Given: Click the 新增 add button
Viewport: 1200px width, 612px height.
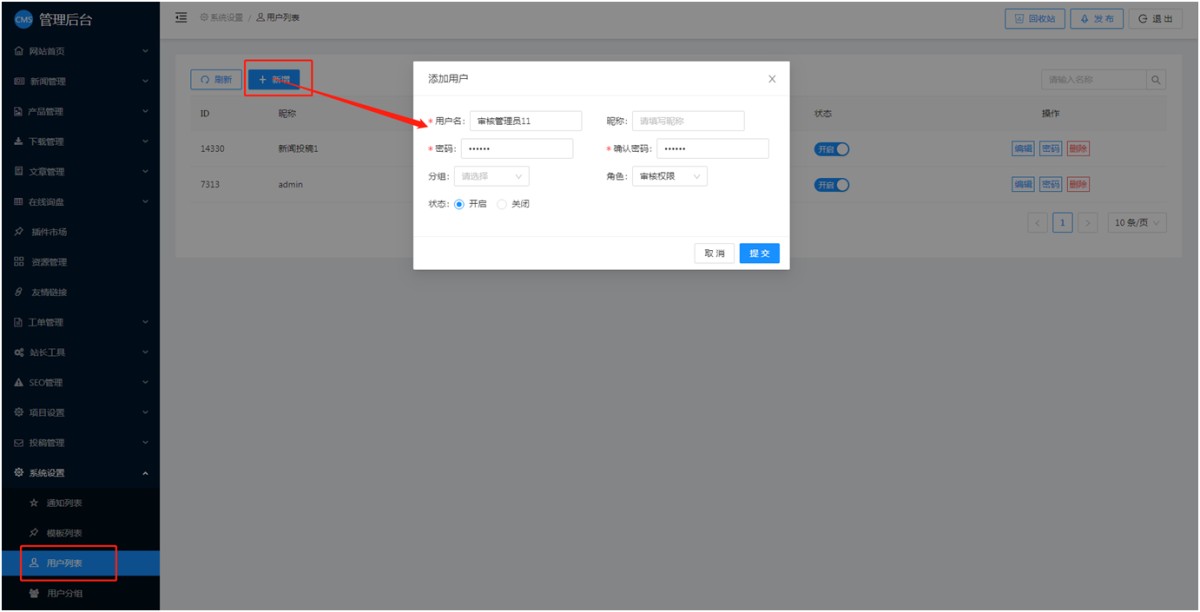Looking at the screenshot, I should [274, 80].
